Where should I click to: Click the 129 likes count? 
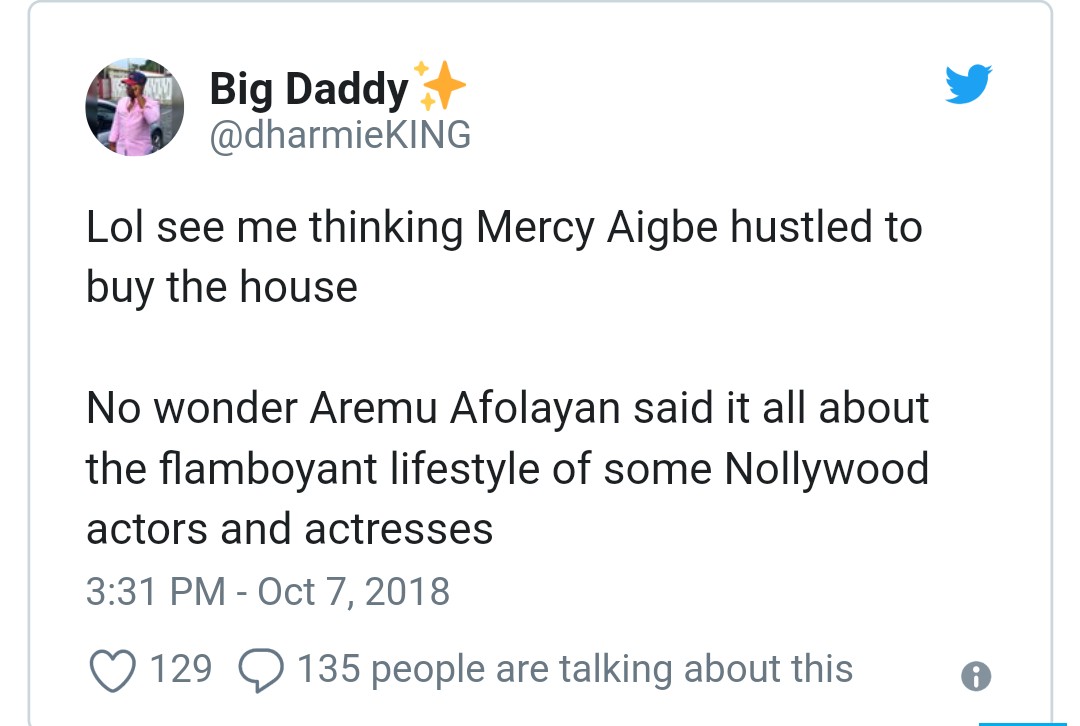click(180, 669)
